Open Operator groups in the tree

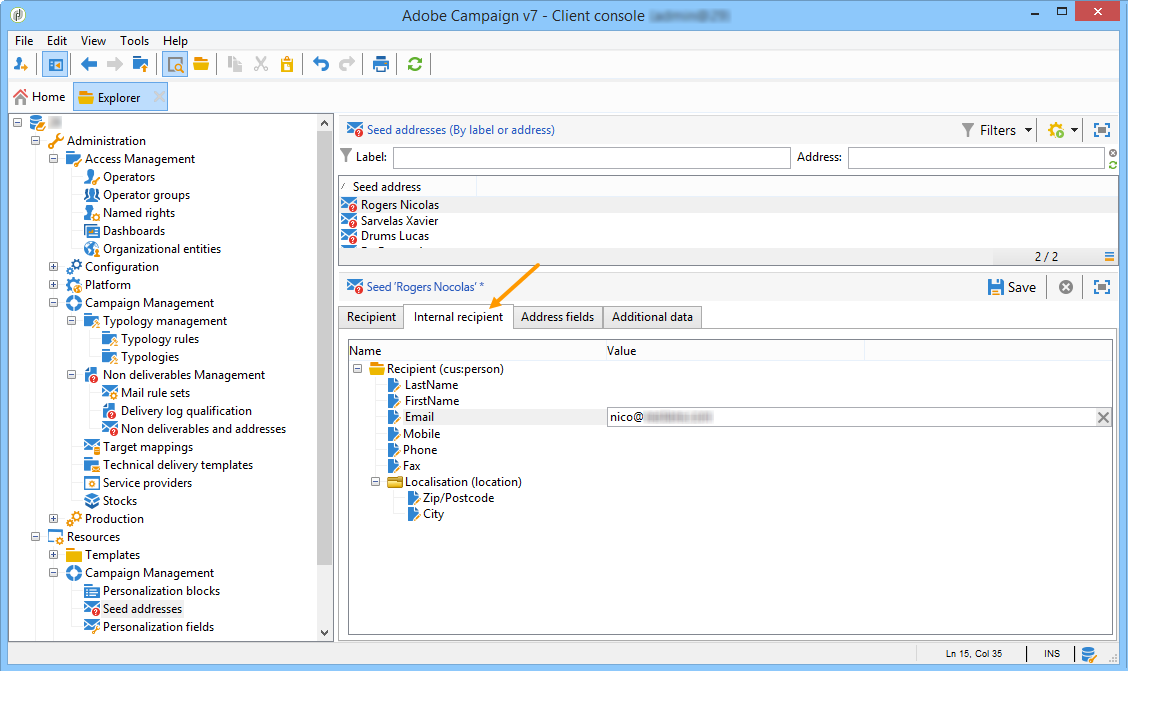click(146, 194)
